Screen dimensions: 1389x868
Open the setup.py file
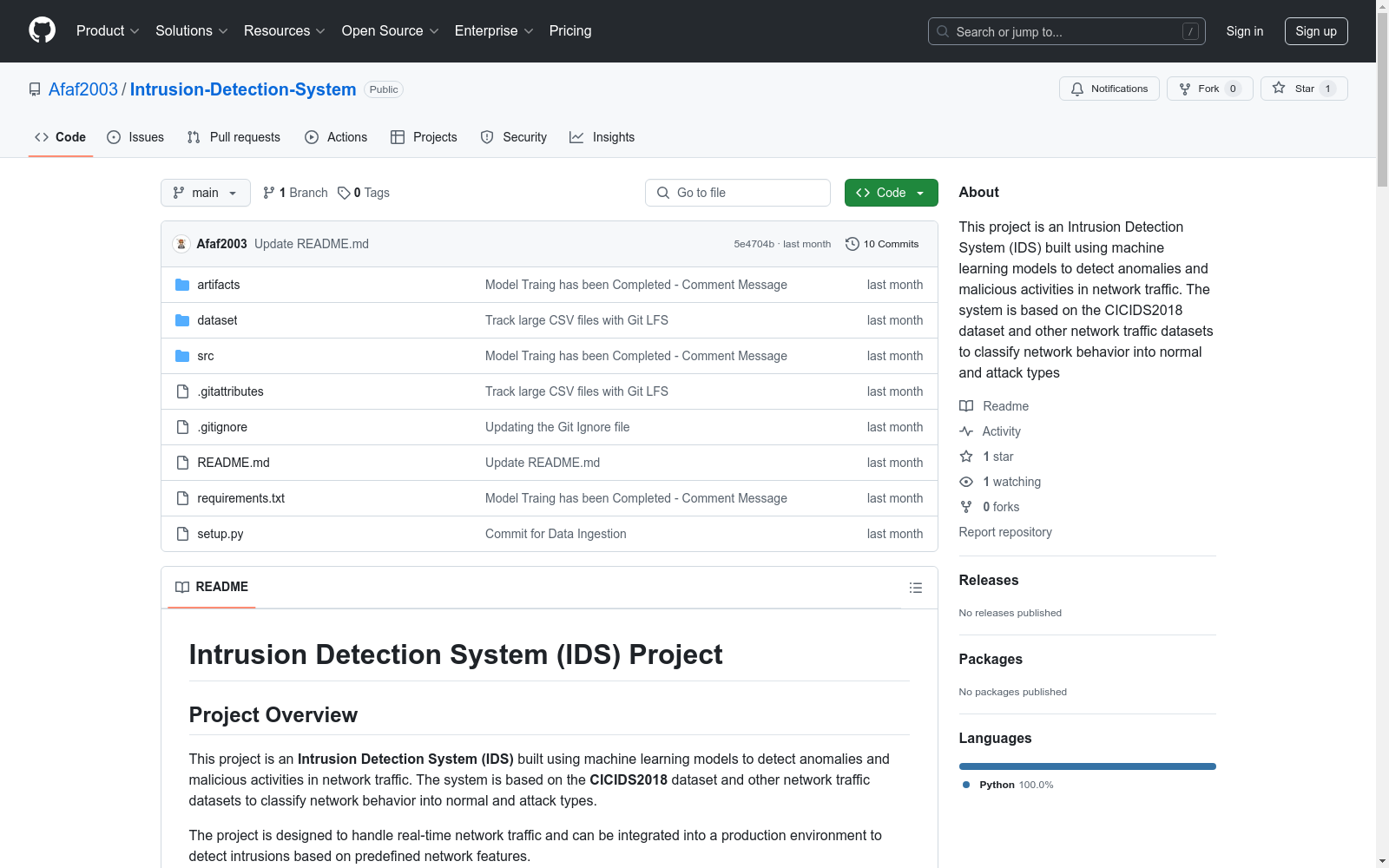[x=221, y=534]
